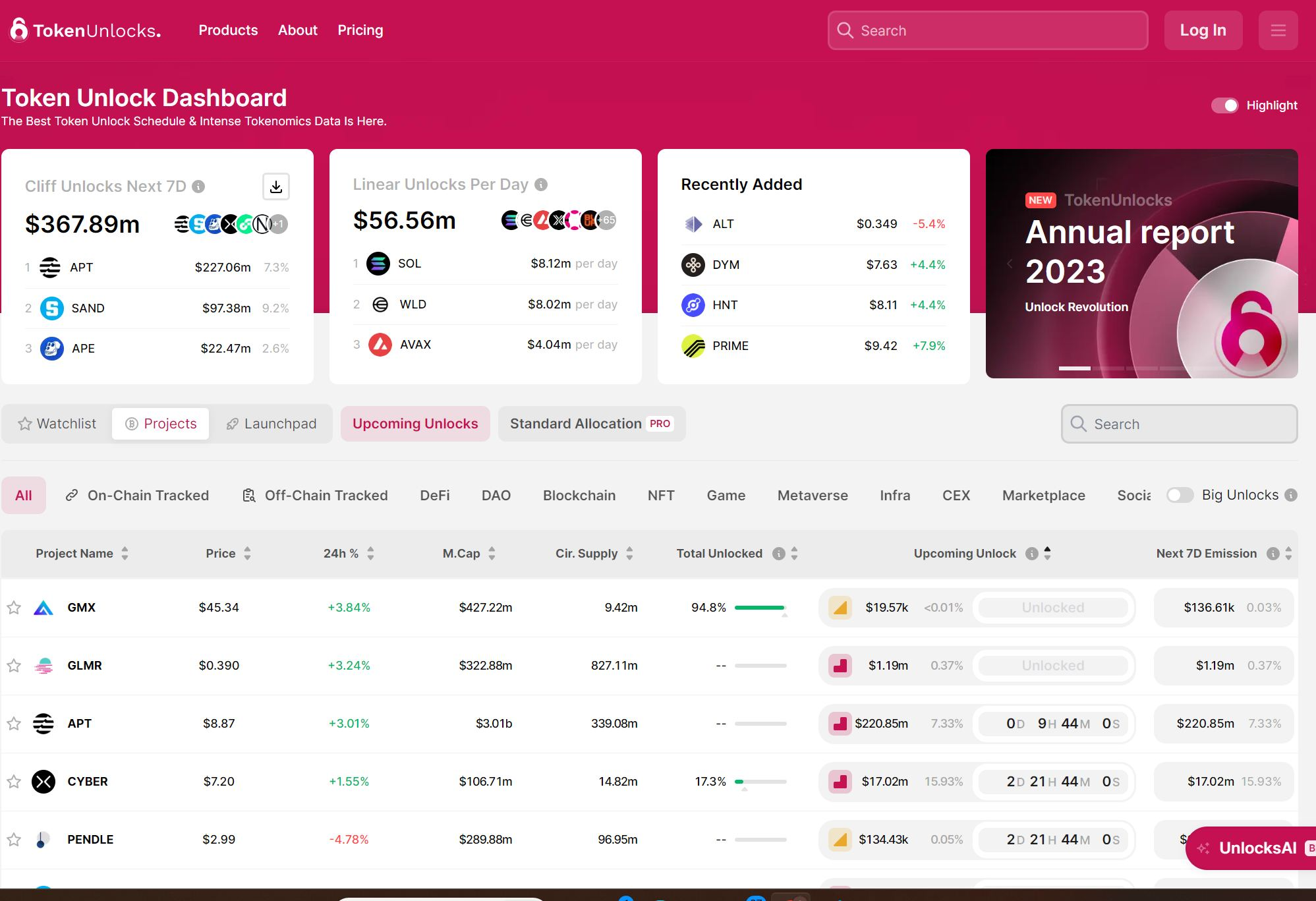Filter by On-Chain Tracked
The height and width of the screenshot is (901, 1316).
(137, 496)
